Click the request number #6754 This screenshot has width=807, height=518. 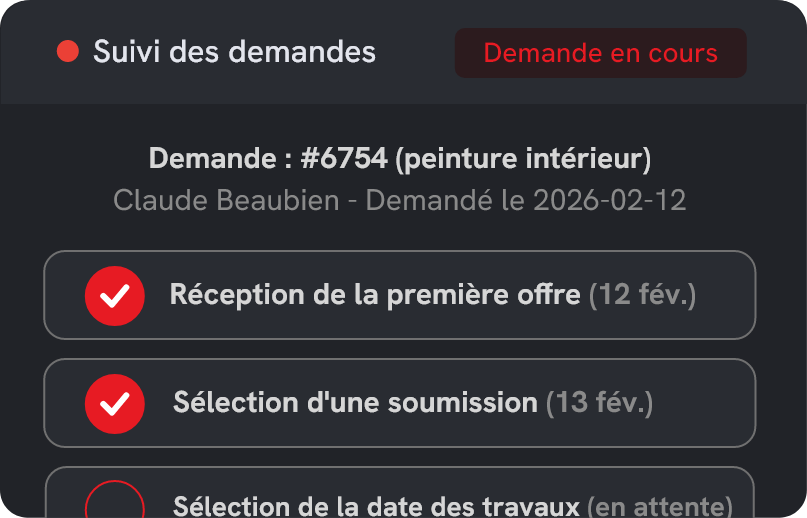343,158
